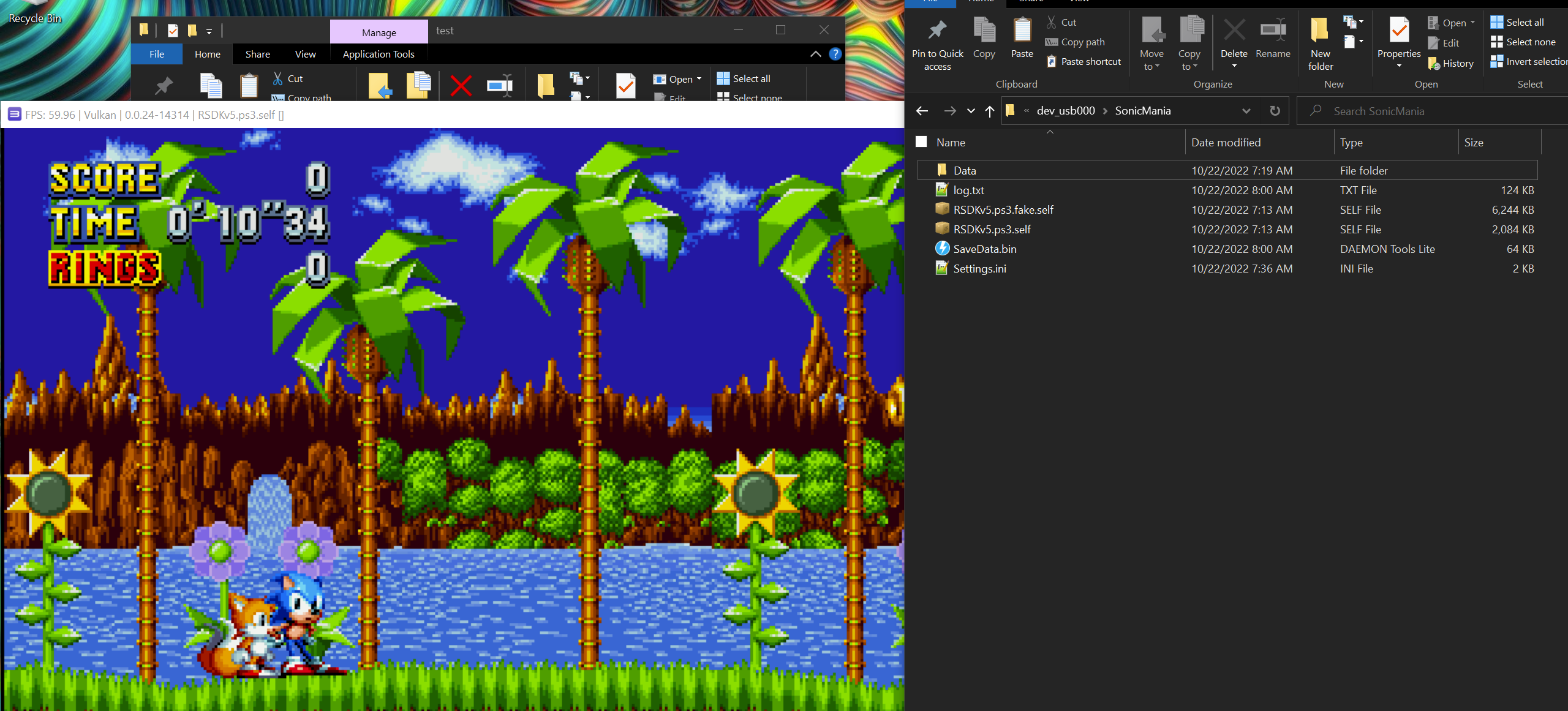This screenshot has width=1568, height=711.
Task: Click Paste in SonicMania window ribbon
Action: (x=1022, y=38)
